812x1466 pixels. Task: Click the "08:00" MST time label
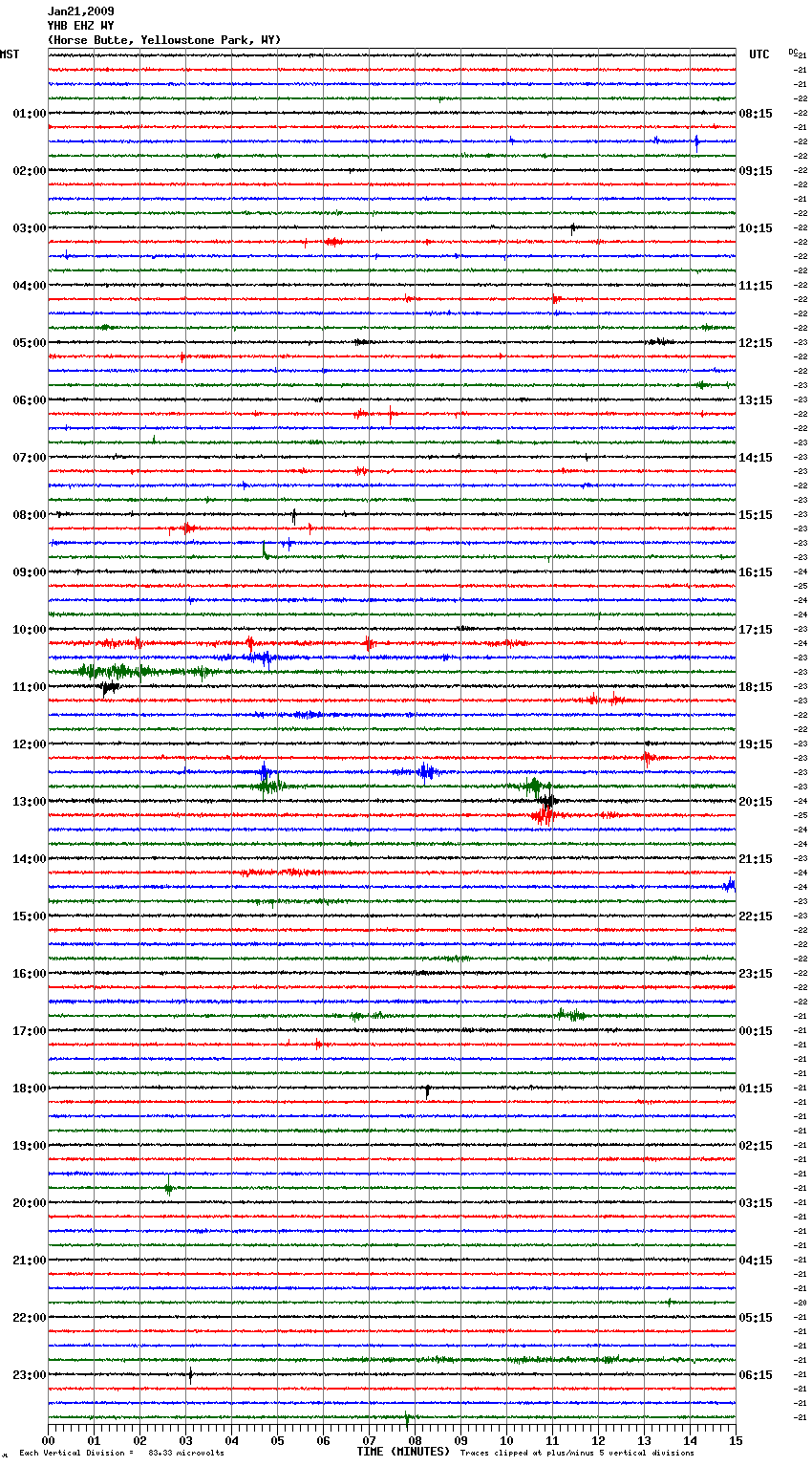(30, 515)
